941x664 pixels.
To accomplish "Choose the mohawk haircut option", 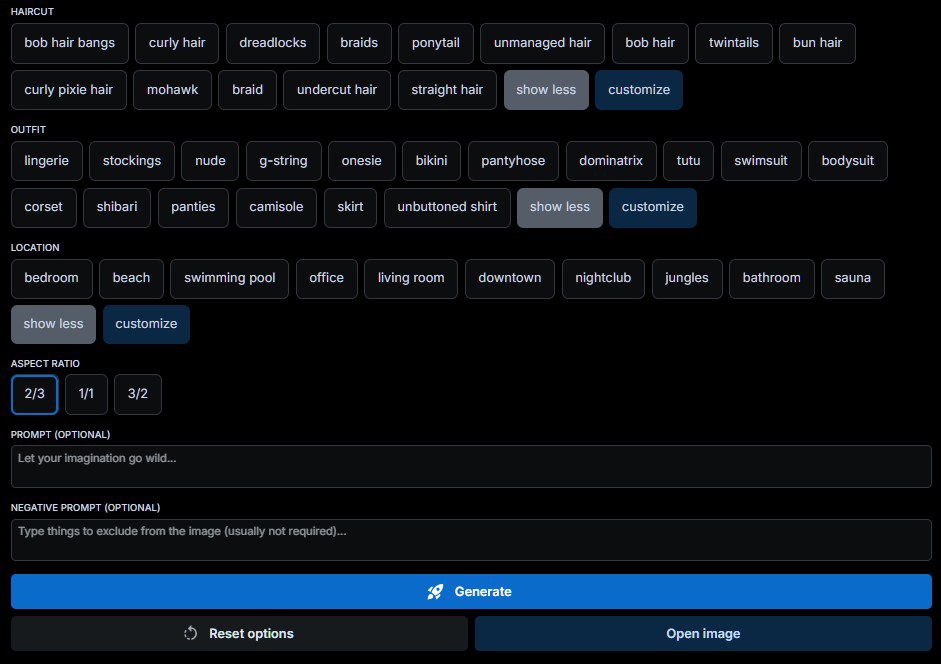I will (172, 90).
